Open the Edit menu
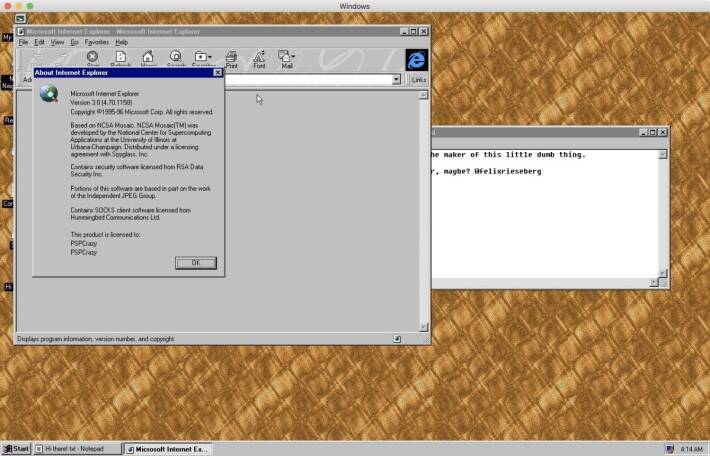 coord(39,42)
